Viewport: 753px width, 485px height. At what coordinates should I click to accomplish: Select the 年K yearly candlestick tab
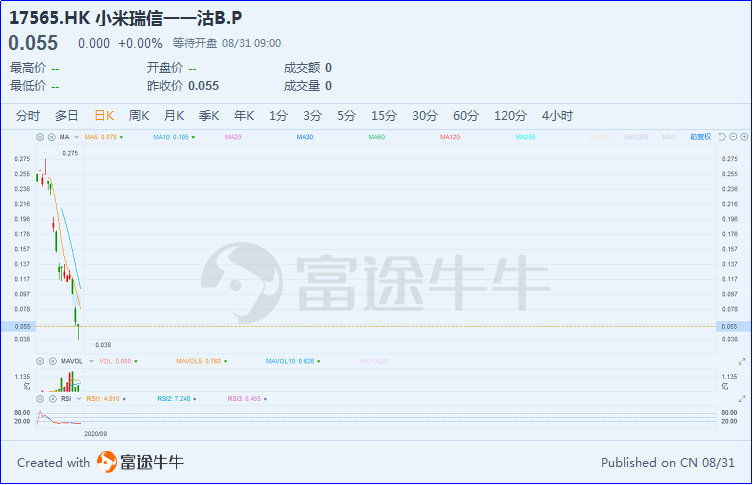(x=244, y=116)
